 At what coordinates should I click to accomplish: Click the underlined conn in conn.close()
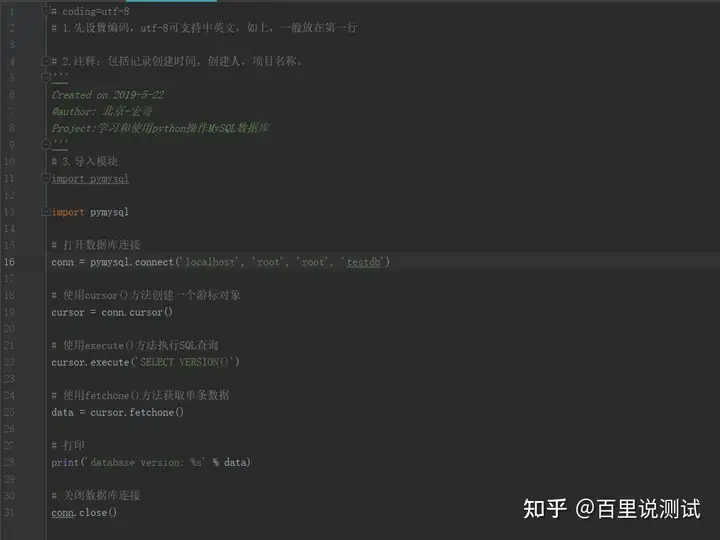[63, 512]
